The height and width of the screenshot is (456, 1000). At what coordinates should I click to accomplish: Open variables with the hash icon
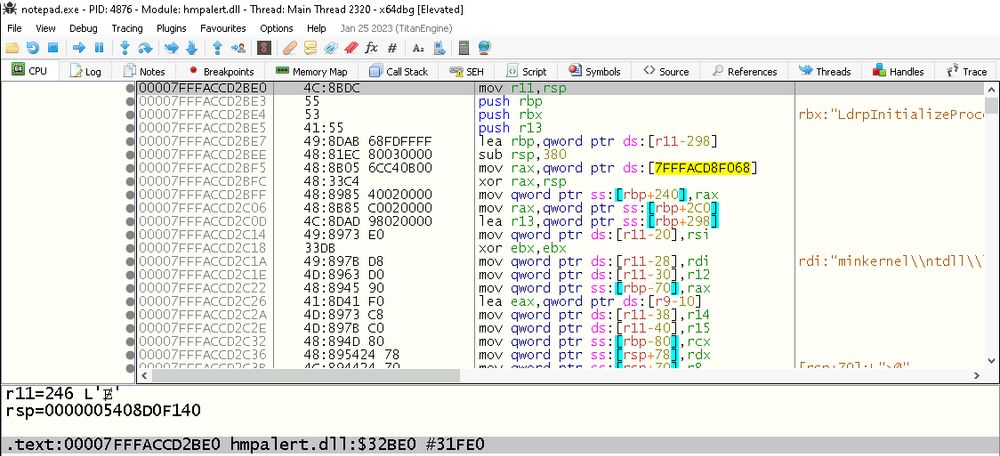[x=392, y=48]
